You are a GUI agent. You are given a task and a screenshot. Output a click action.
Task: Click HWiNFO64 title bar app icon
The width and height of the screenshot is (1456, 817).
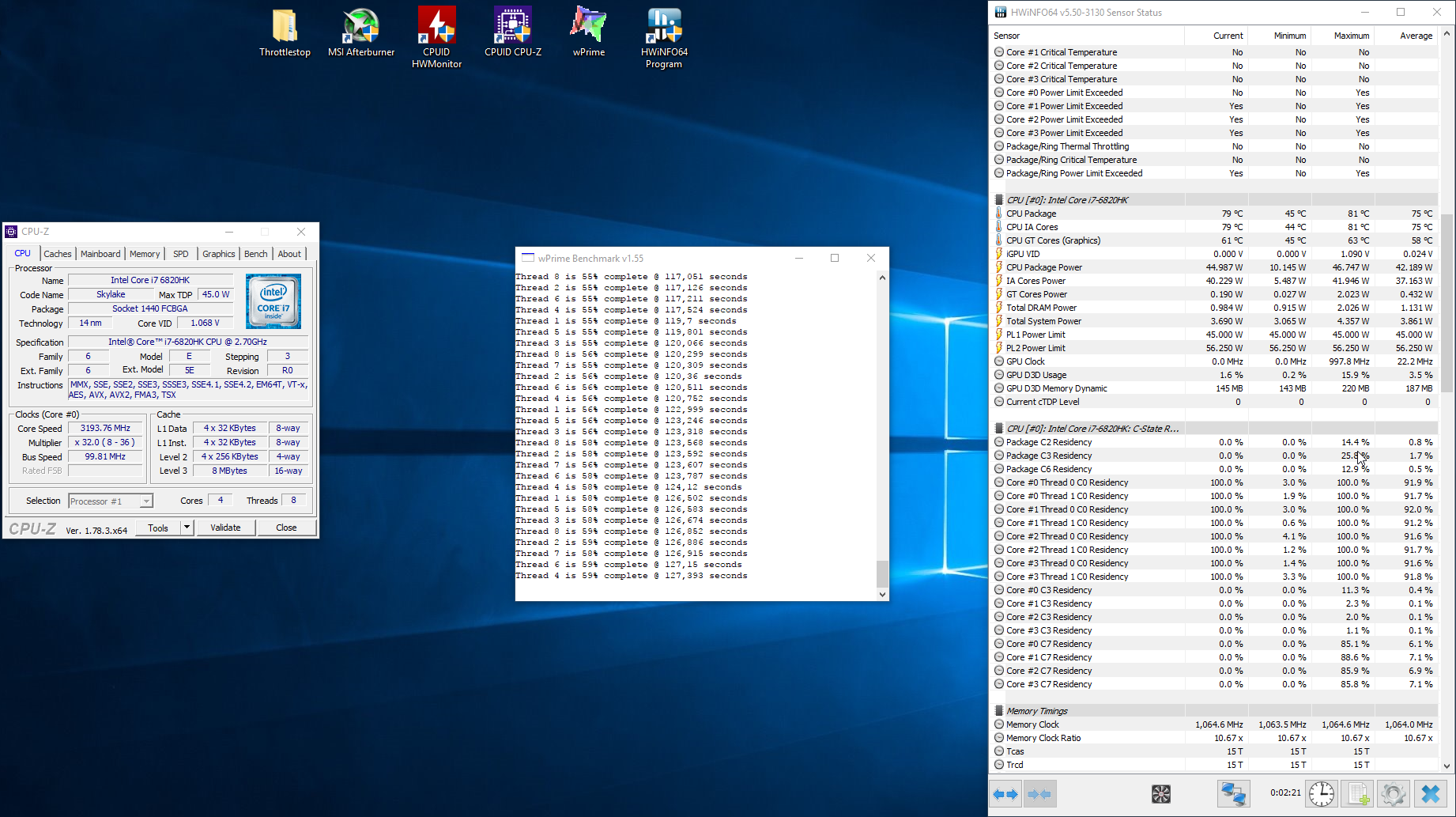1001,12
